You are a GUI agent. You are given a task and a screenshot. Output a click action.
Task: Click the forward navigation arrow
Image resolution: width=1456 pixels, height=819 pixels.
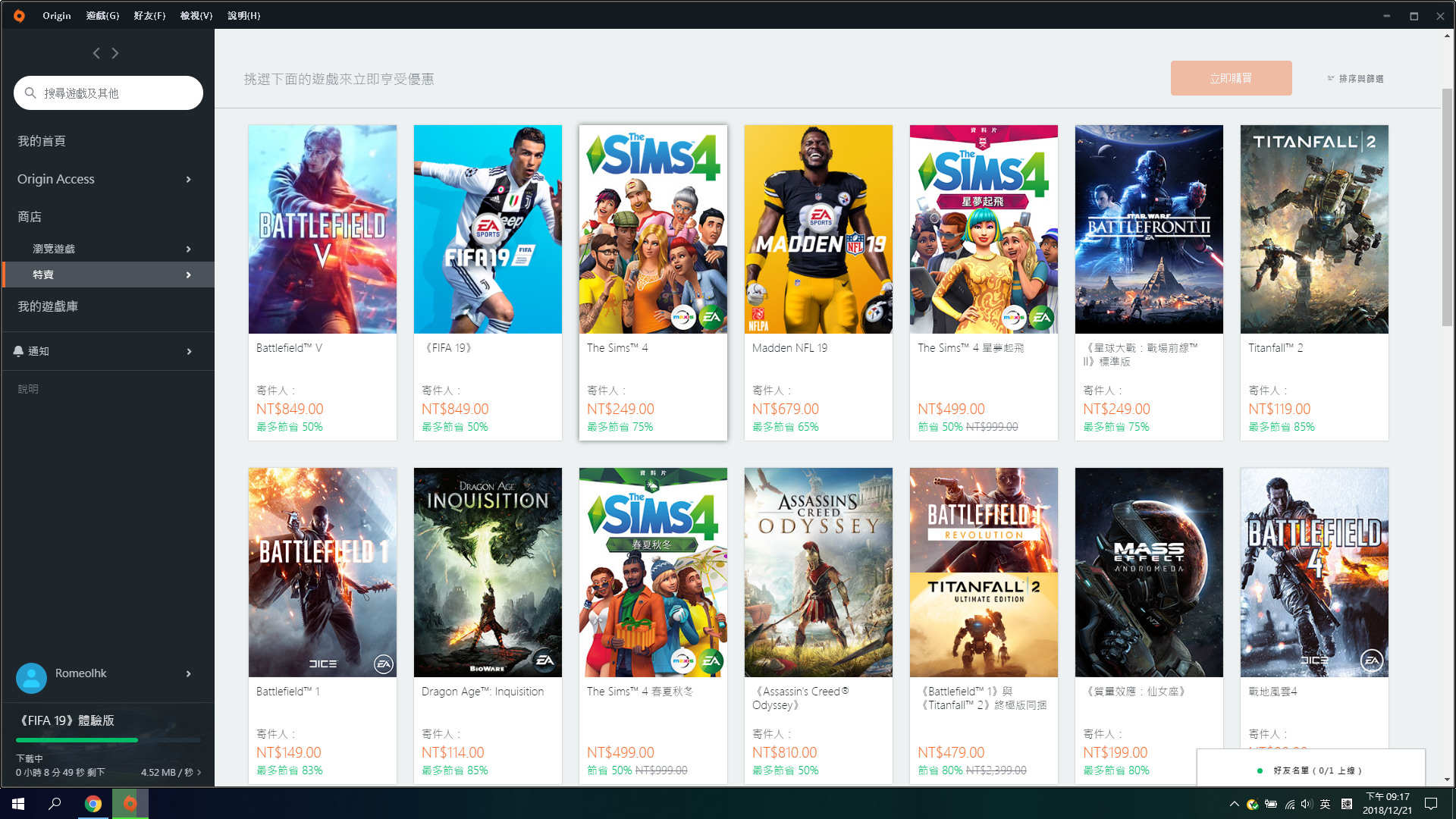point(115,53)
